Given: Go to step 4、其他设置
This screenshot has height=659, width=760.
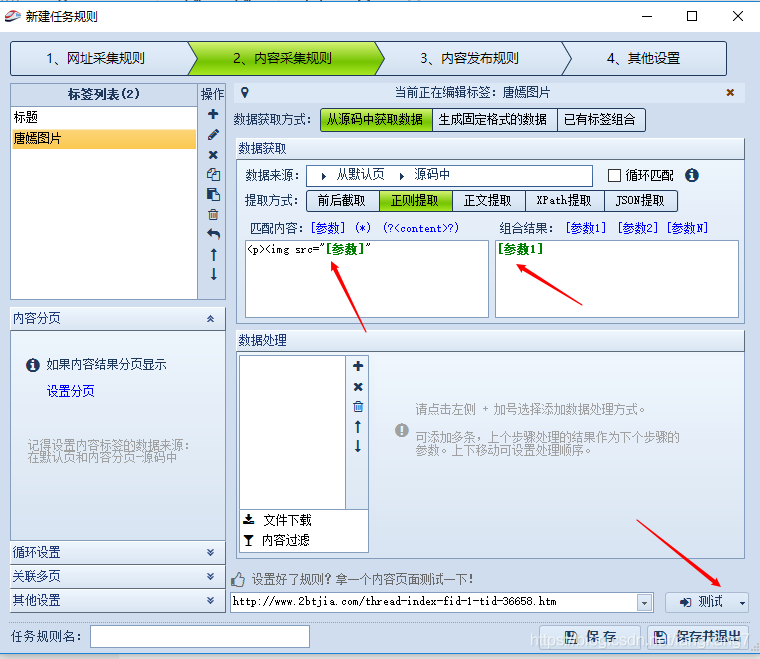Looking at the screenshot, I should [x=647, y=58].
